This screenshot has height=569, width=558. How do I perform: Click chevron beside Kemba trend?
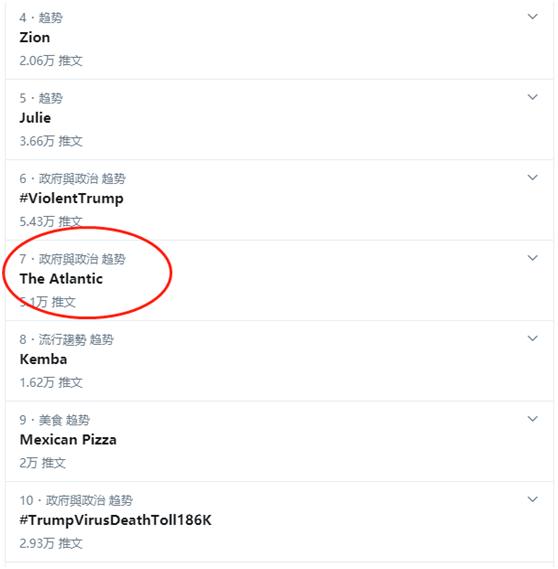pyautogui.click(x=532, y=339)
